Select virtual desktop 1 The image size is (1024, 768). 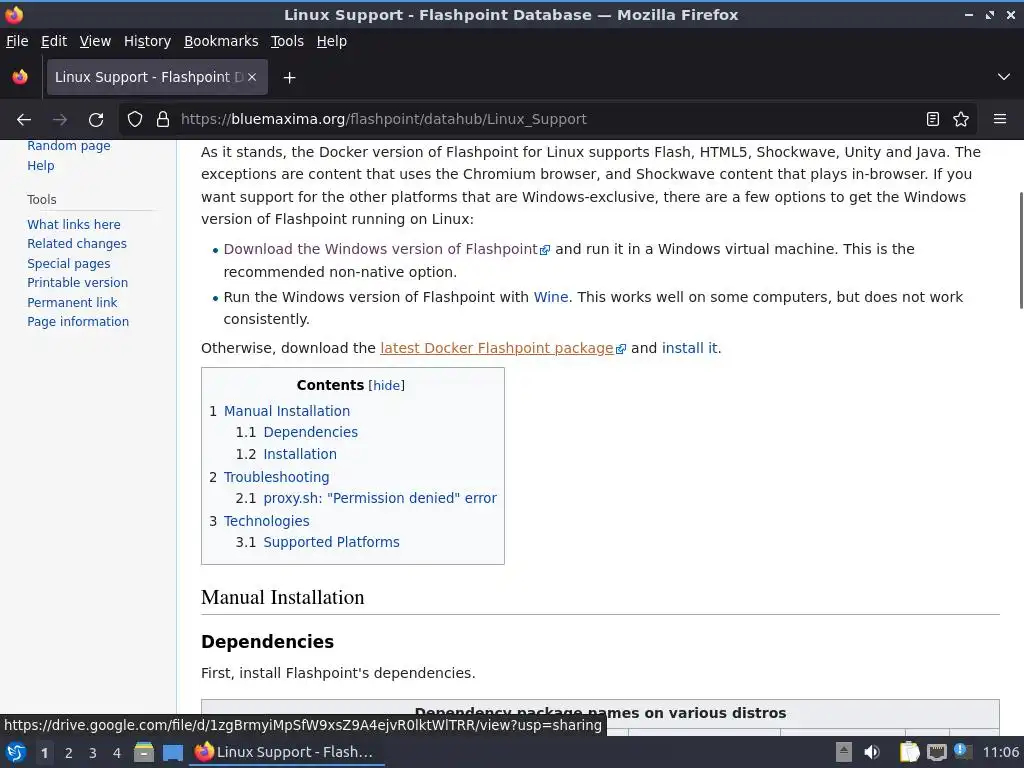click(44, 753)
